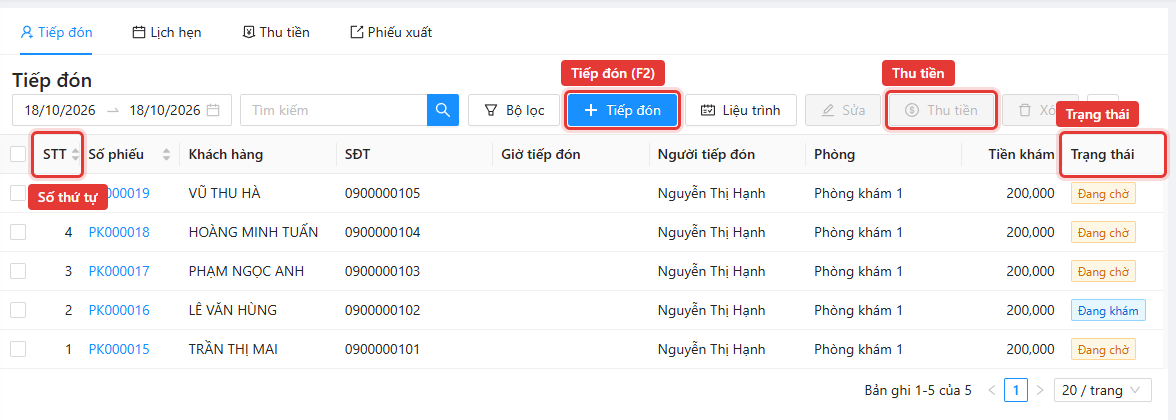Click the end date 18/10/2026 field
The width and height of the screenshot is (1176, 420).
[x=165, y=110]
